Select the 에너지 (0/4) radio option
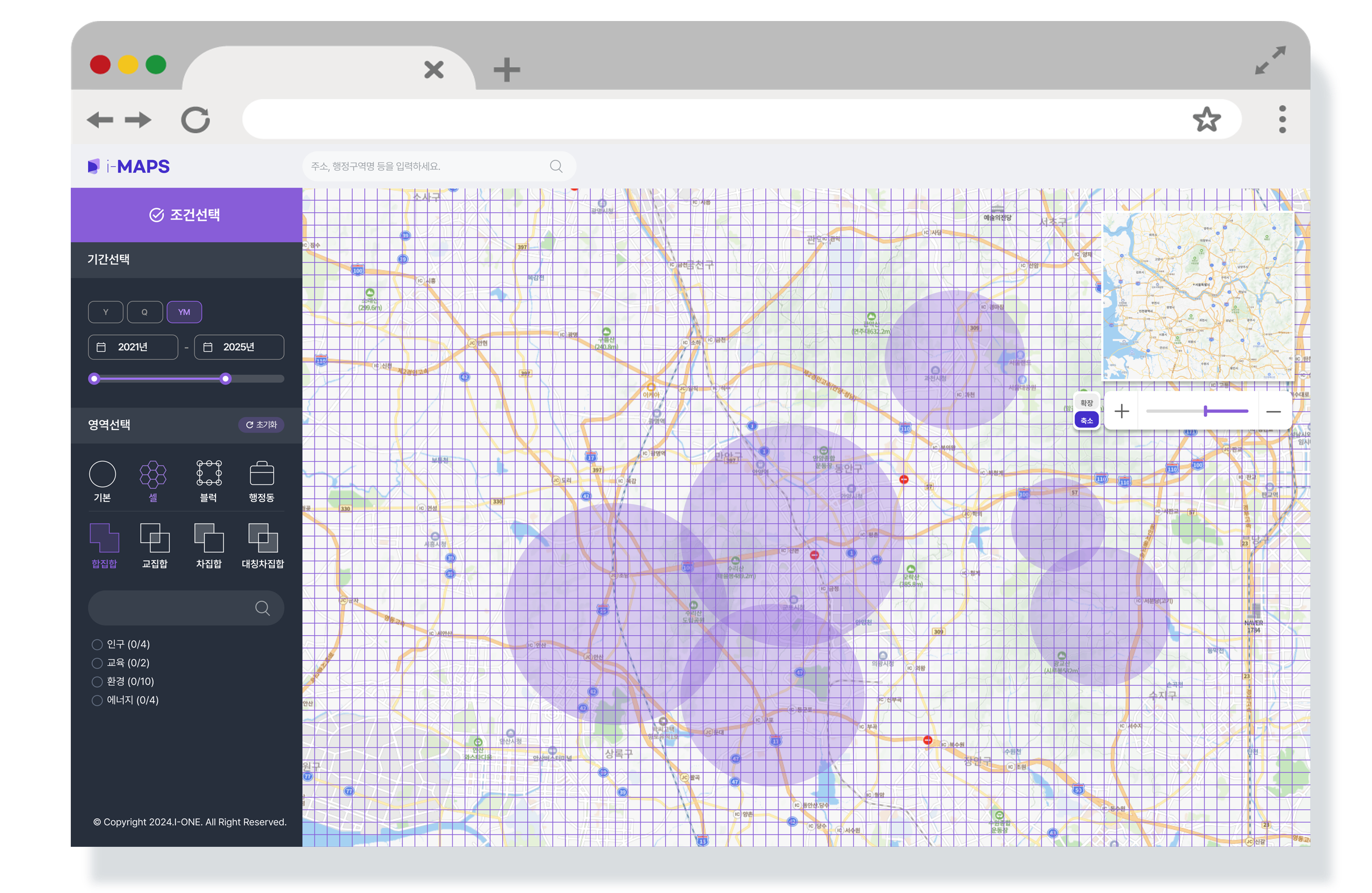1372x893 pixels. pos(97,700)
